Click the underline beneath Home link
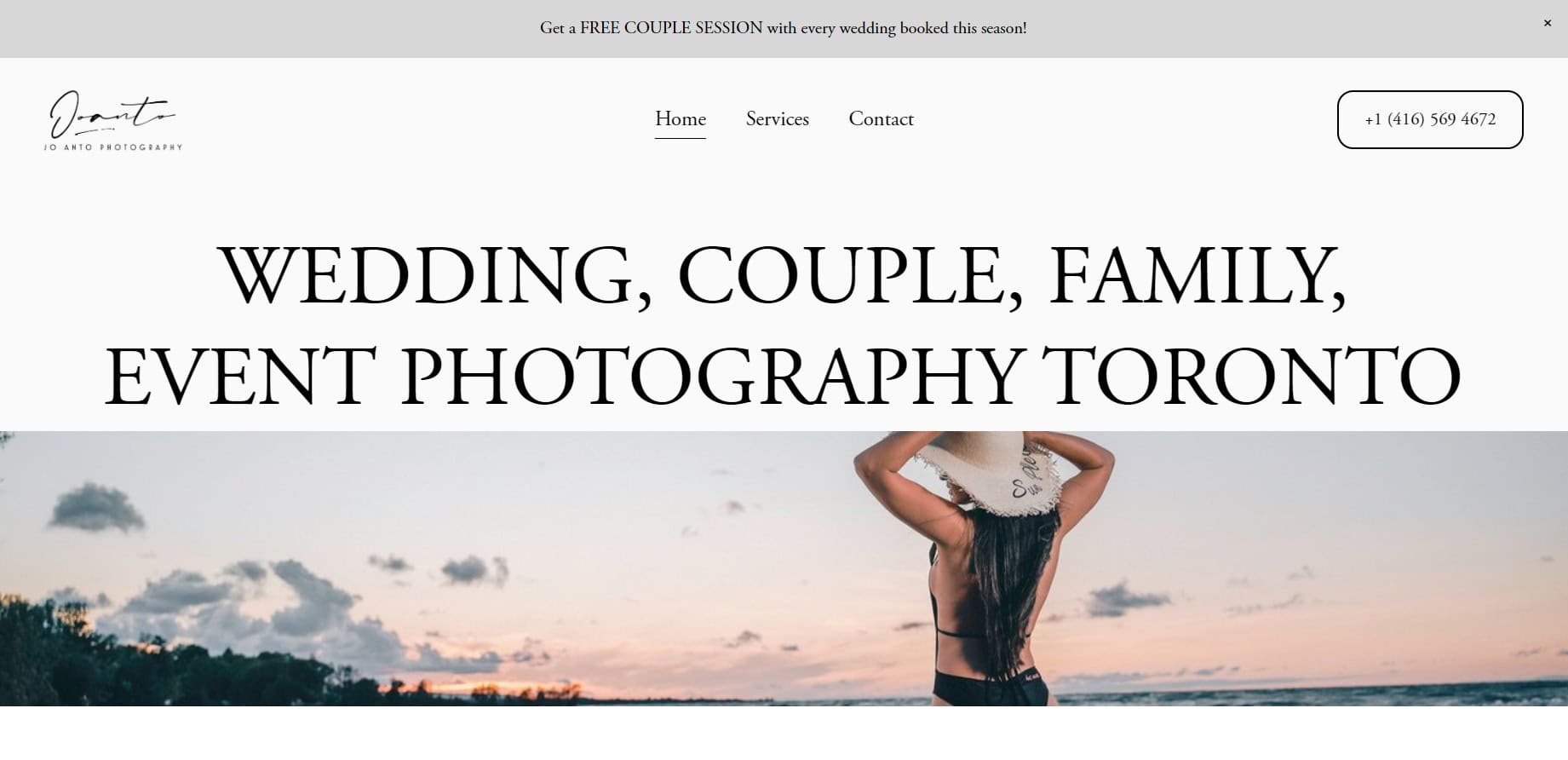The height and width of the screenshot is (760, 1568). (x=680, y=138)
